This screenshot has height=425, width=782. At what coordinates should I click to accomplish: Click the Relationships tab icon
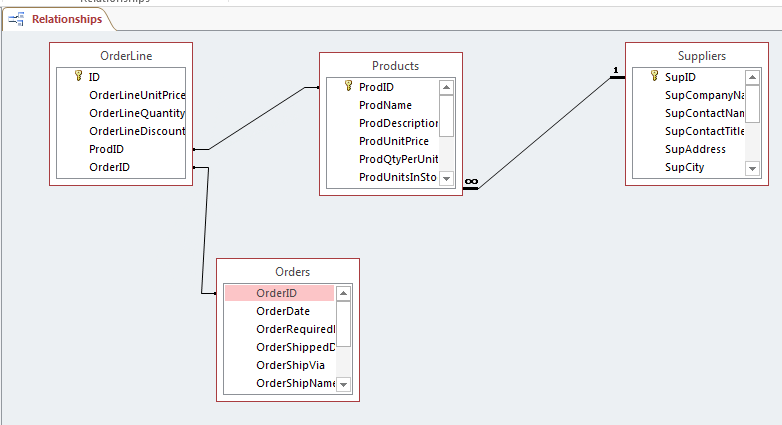(x=17, y=19)
